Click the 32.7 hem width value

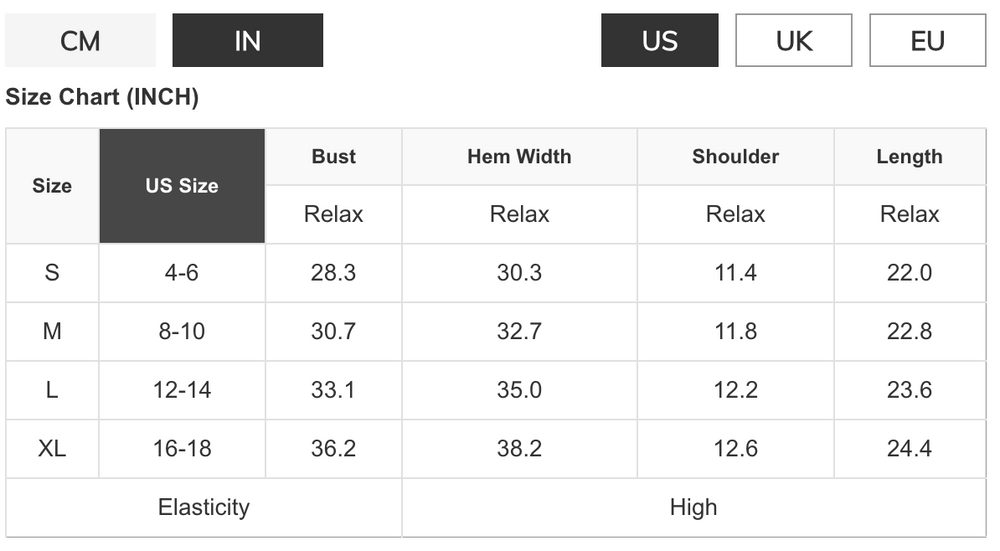click(519, 331)
